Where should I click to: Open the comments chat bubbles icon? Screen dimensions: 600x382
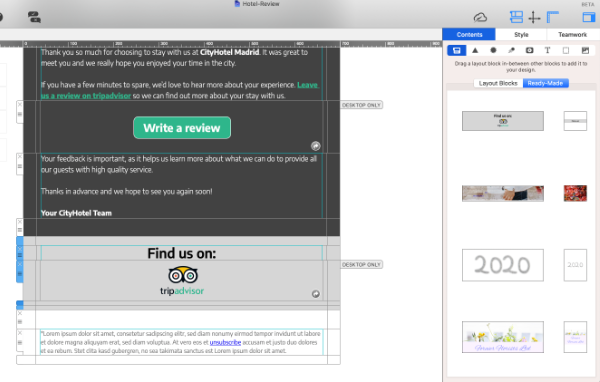pos(34,17)
